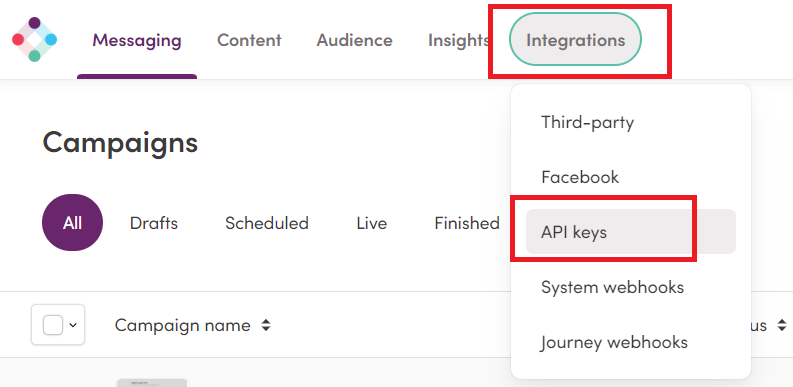Expand the select-all checkbox dropdown chevron
This screenshot has height=387, width=793.
[x=73, y=325]
